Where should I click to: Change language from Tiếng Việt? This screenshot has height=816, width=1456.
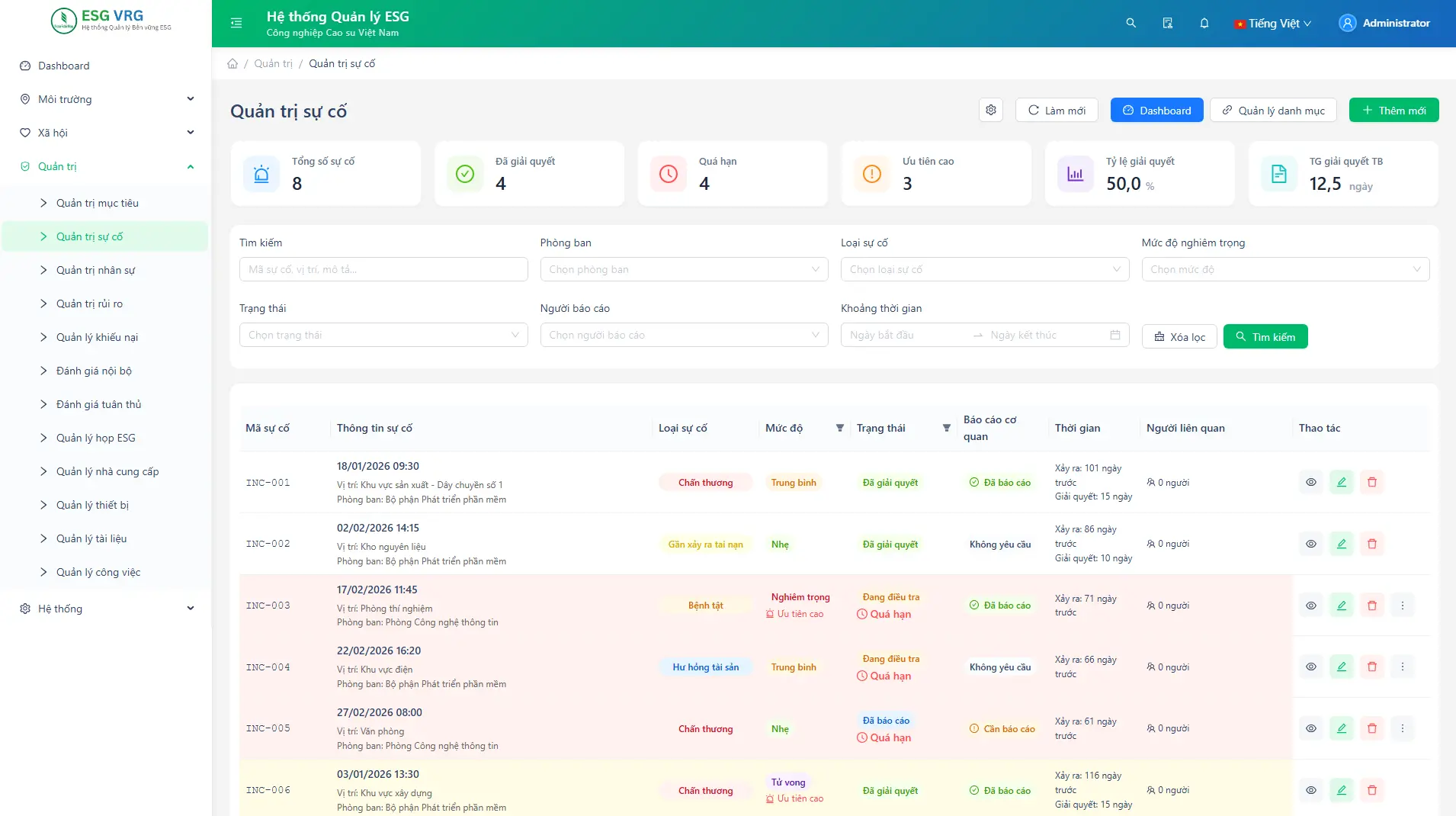[x=1273, y=24]
